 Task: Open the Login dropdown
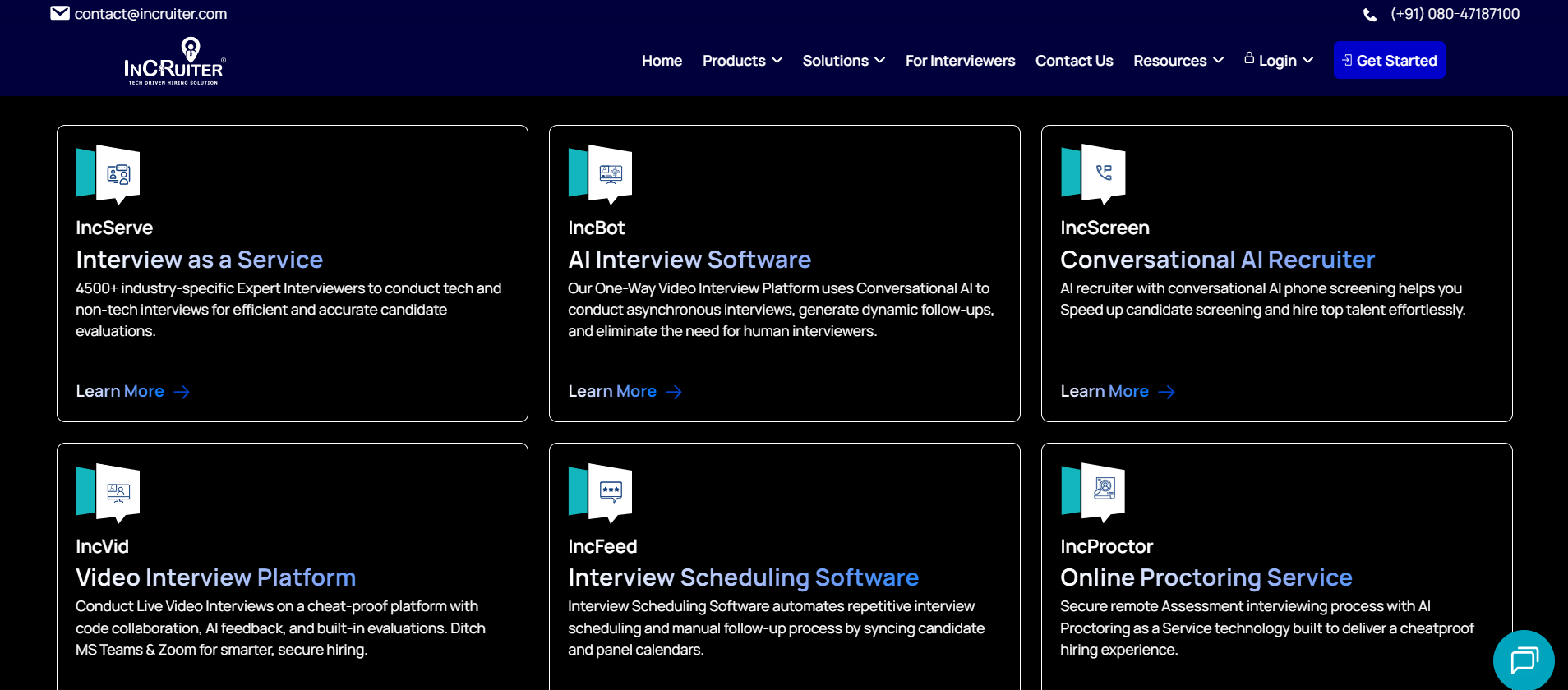pyautogui.click(x=1279, y=61)
